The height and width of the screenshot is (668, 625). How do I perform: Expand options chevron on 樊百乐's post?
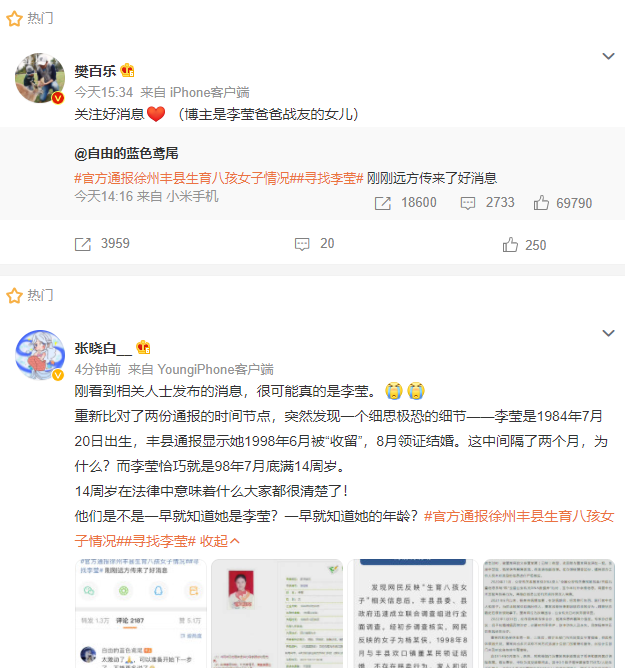(608, 56)
